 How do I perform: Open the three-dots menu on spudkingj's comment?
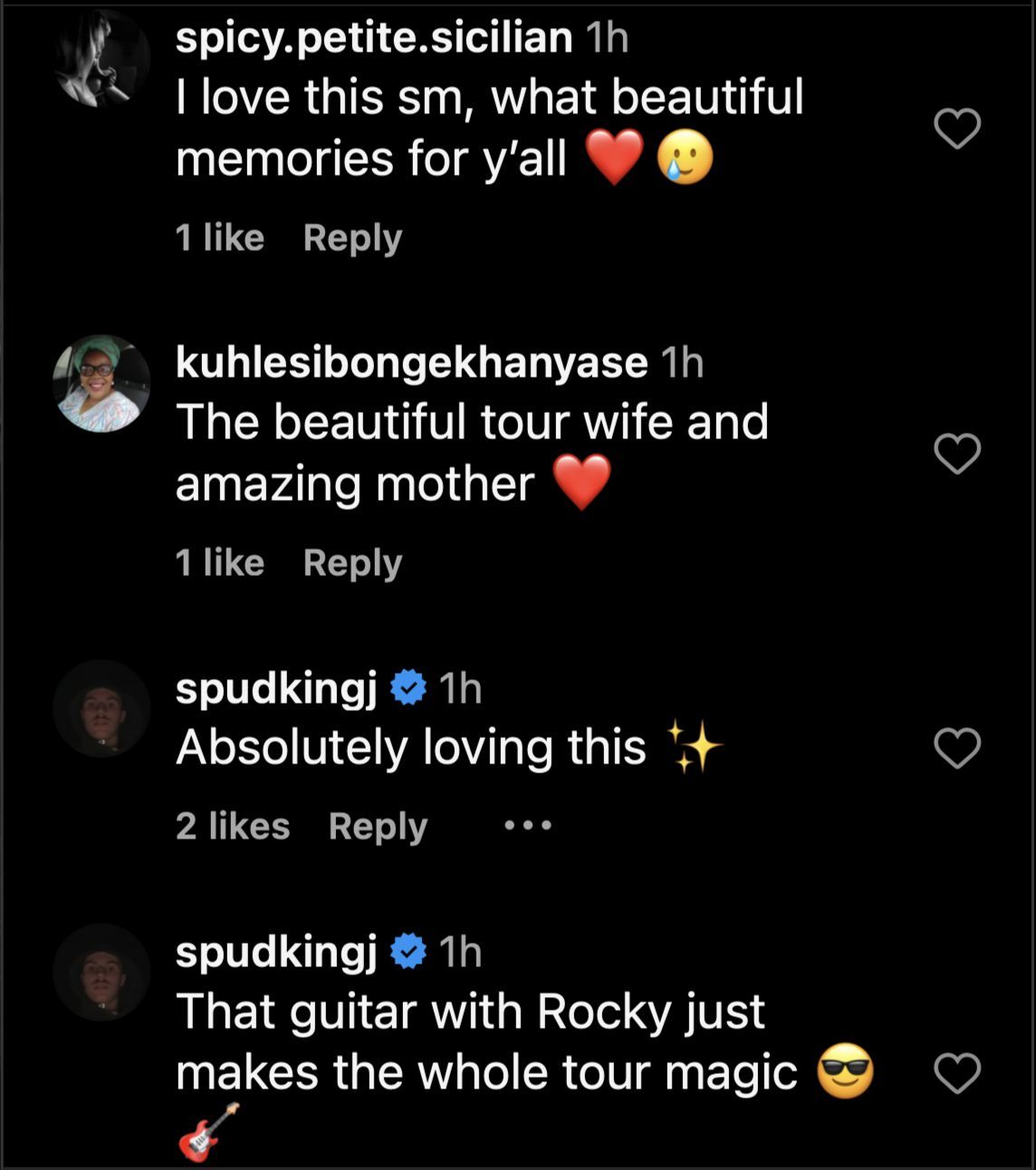pyautogui.click(x=528, y=826)
